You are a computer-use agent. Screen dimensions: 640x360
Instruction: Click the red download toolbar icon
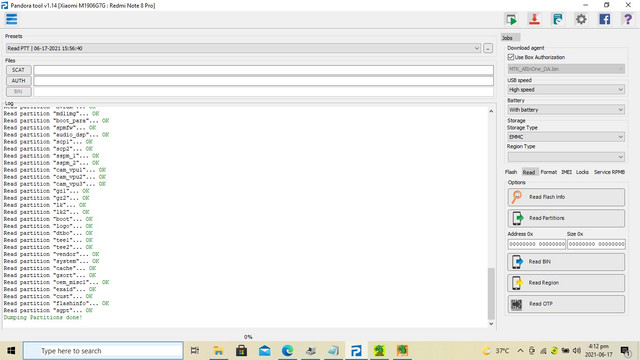pyautogui.click(x=534, y=19)
